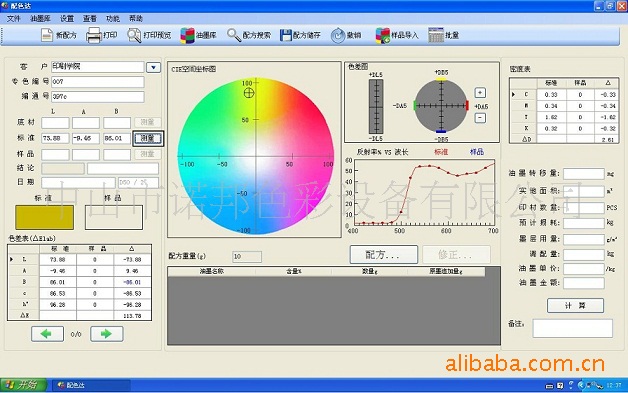Click the green right arrow next record button

point(107,334)
